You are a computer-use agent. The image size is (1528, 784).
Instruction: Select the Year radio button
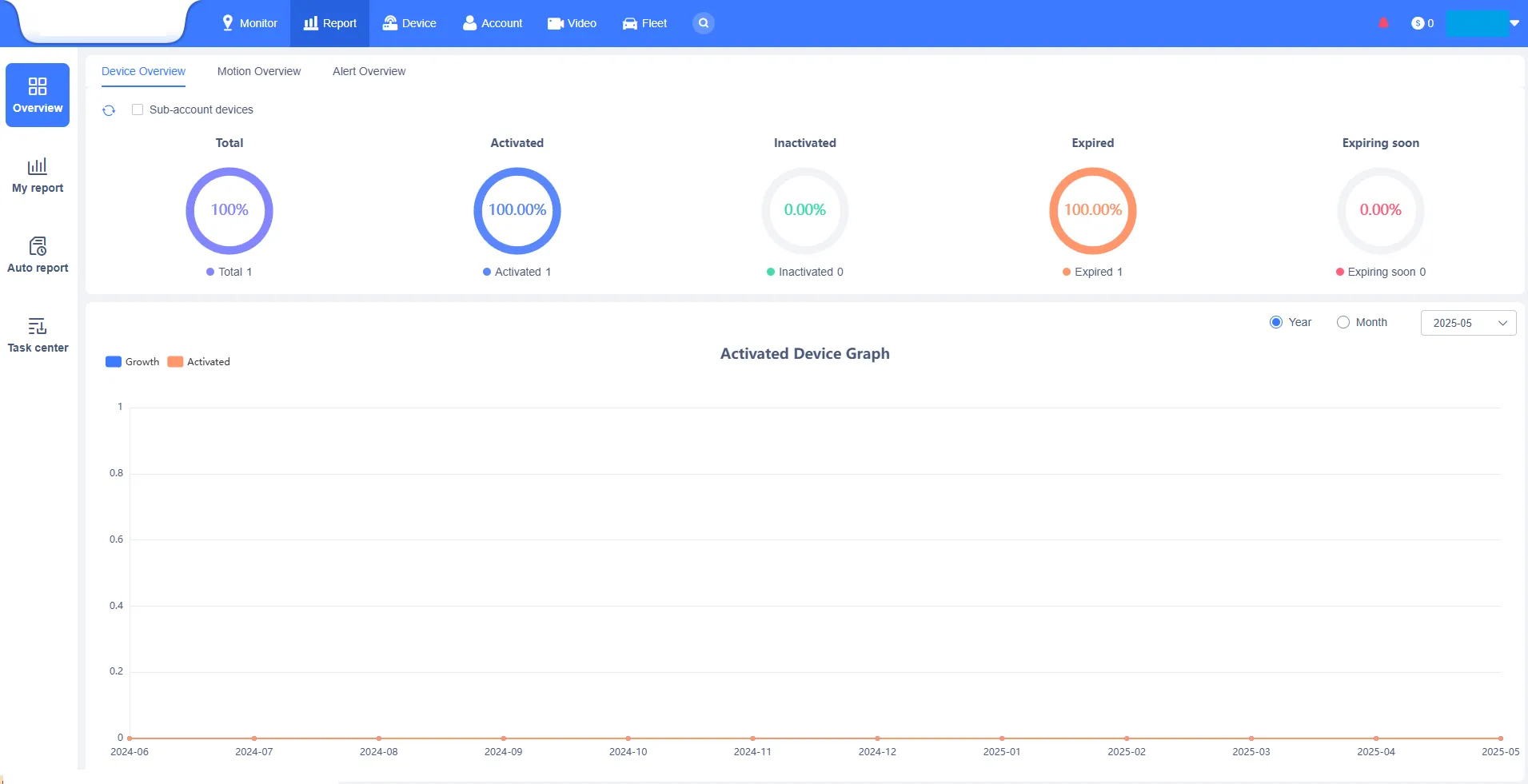1276,322
